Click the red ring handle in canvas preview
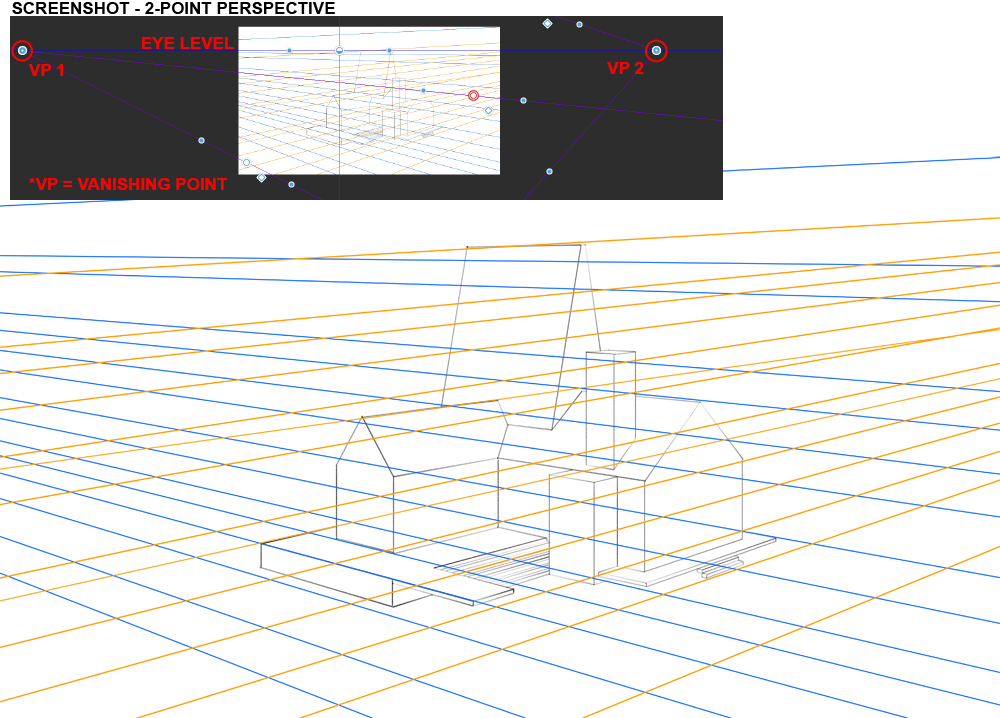 pyautogui.click(x=474, y=96)
